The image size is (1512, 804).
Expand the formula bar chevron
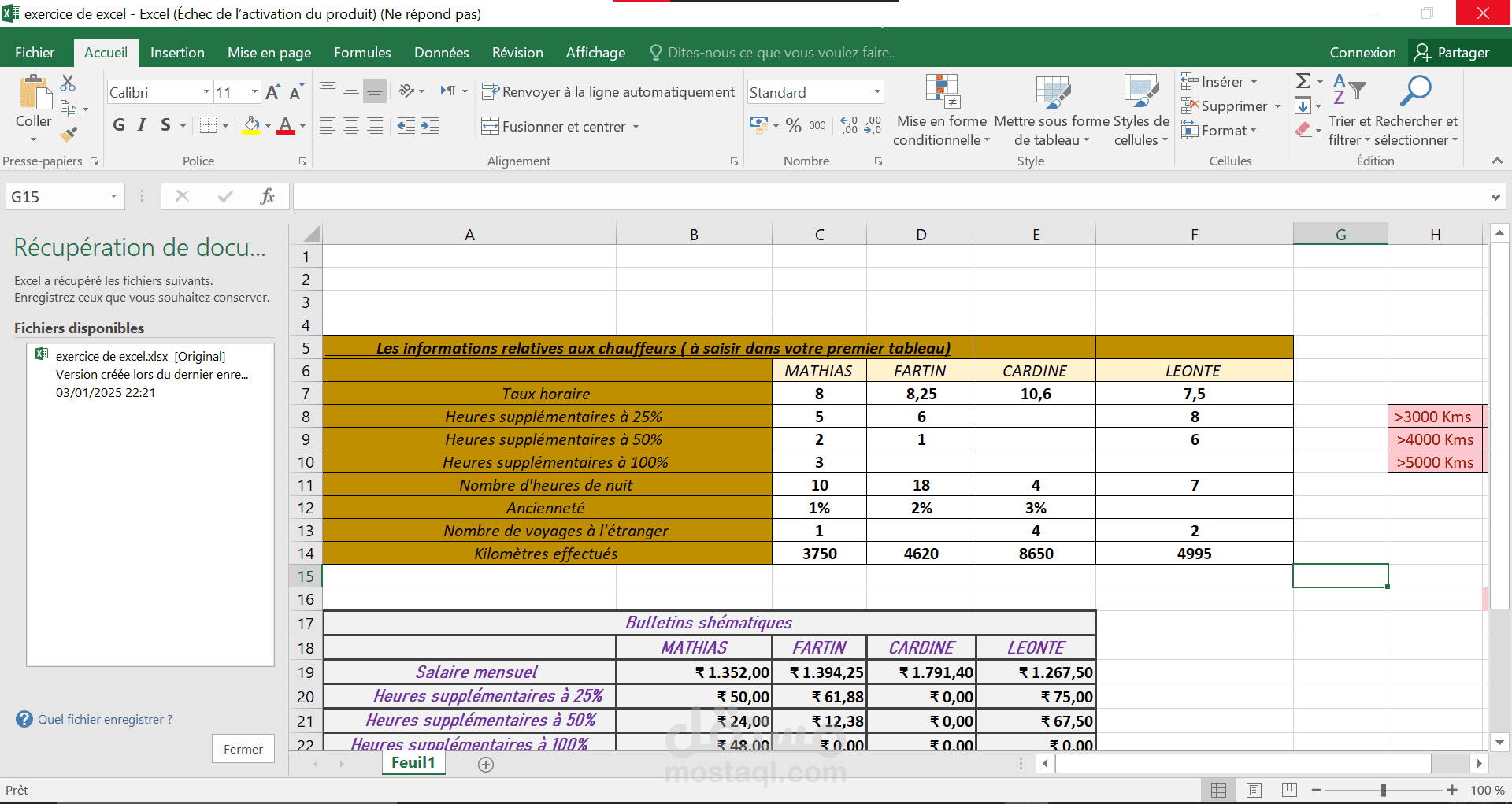coord(1495,197)
